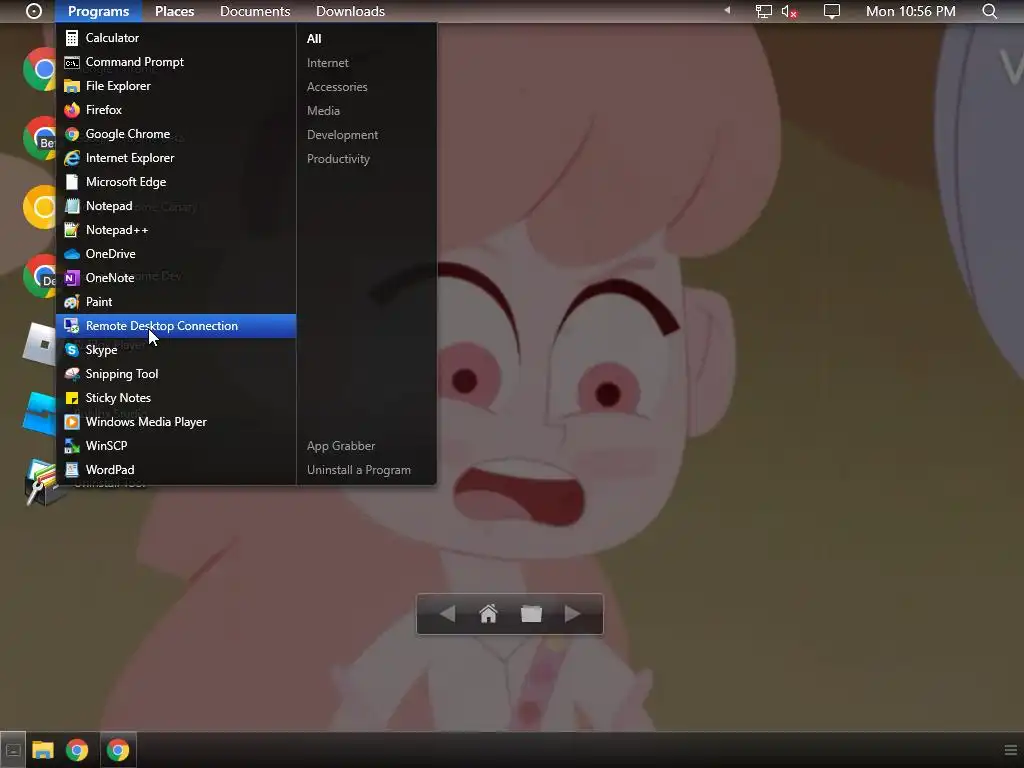The image size is (1024, 768).
Task: Open the folder icon on desktop widget
Action: [531, 614]
